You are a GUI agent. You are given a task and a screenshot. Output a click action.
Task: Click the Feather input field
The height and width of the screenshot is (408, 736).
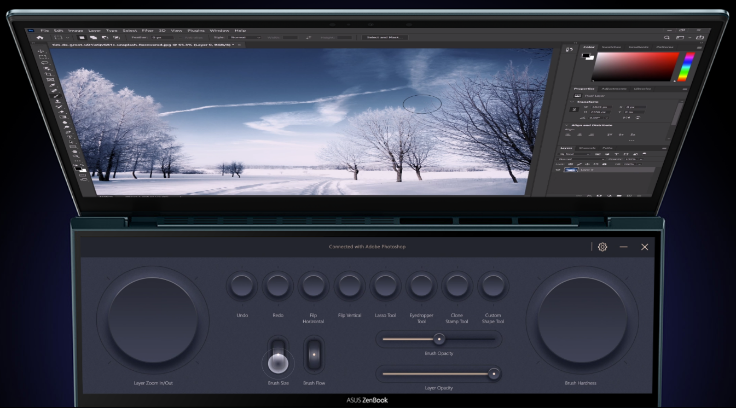coord(162,37)
